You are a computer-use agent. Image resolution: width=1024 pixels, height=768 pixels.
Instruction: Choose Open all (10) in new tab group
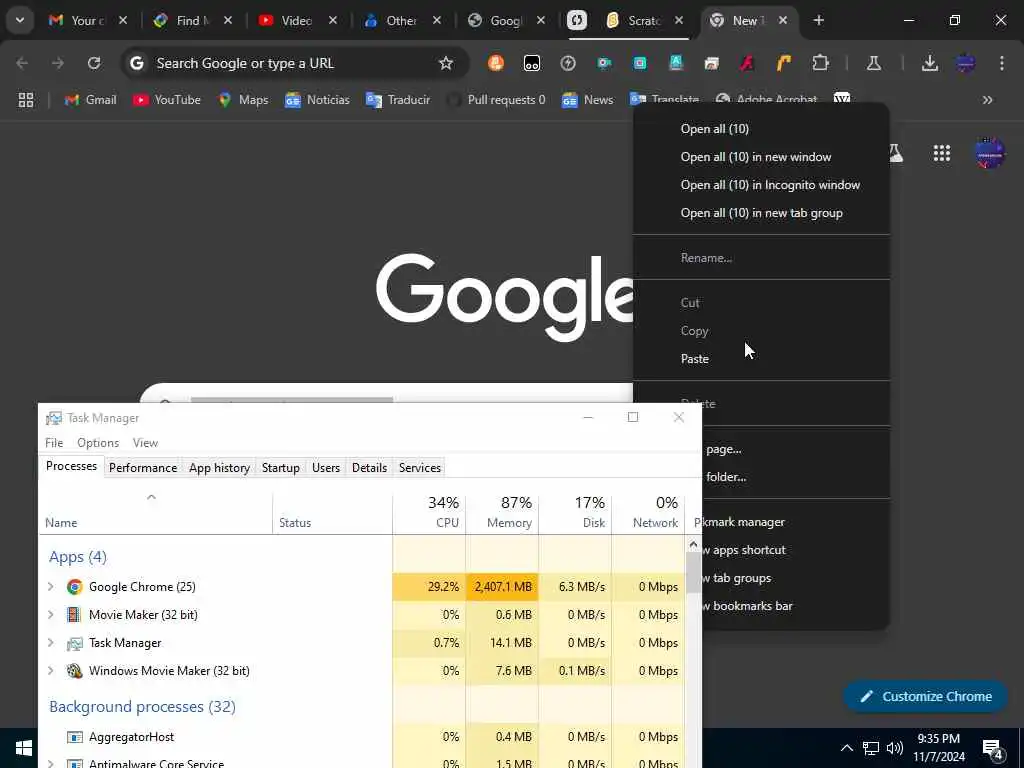761,213
